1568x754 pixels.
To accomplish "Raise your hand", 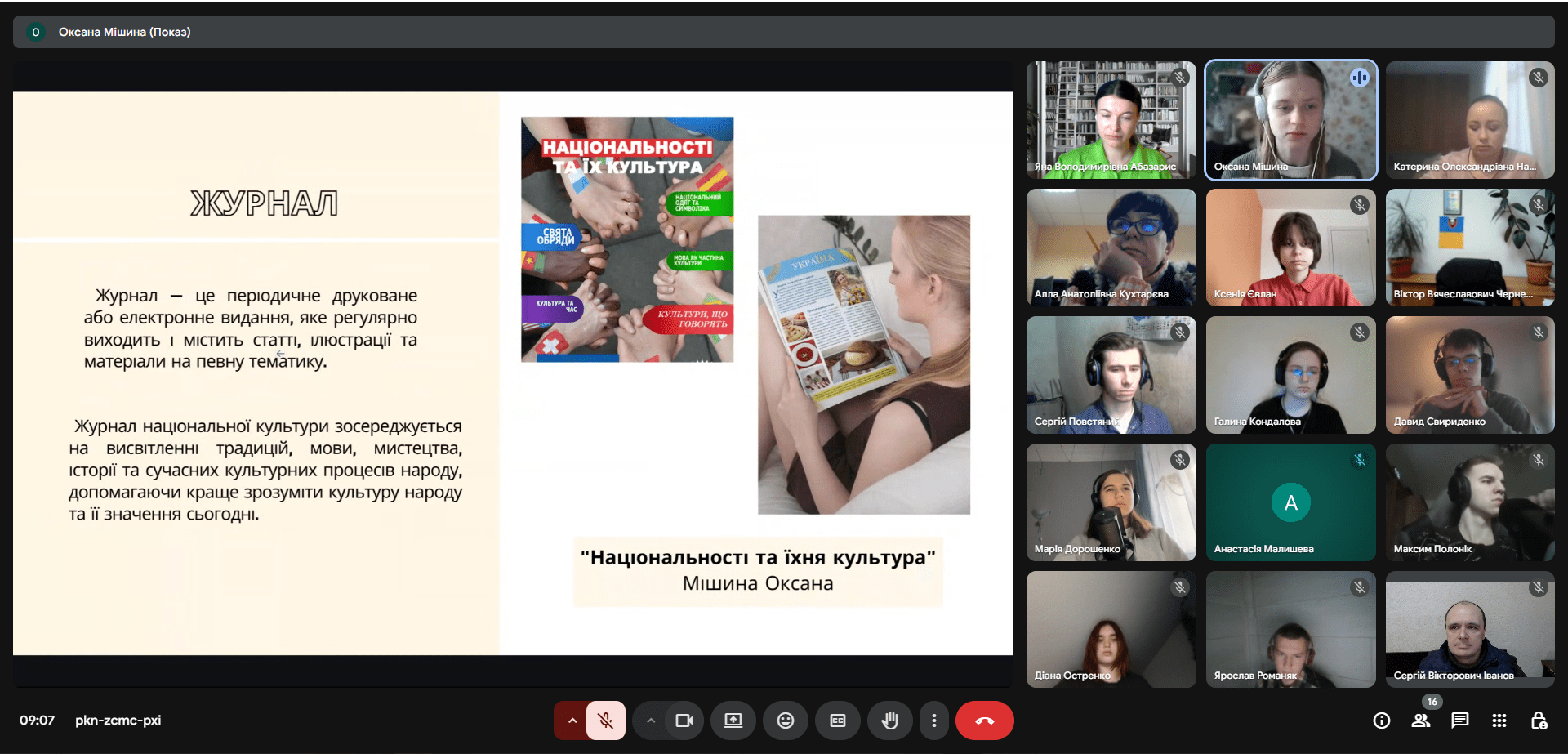I will 889,721.
